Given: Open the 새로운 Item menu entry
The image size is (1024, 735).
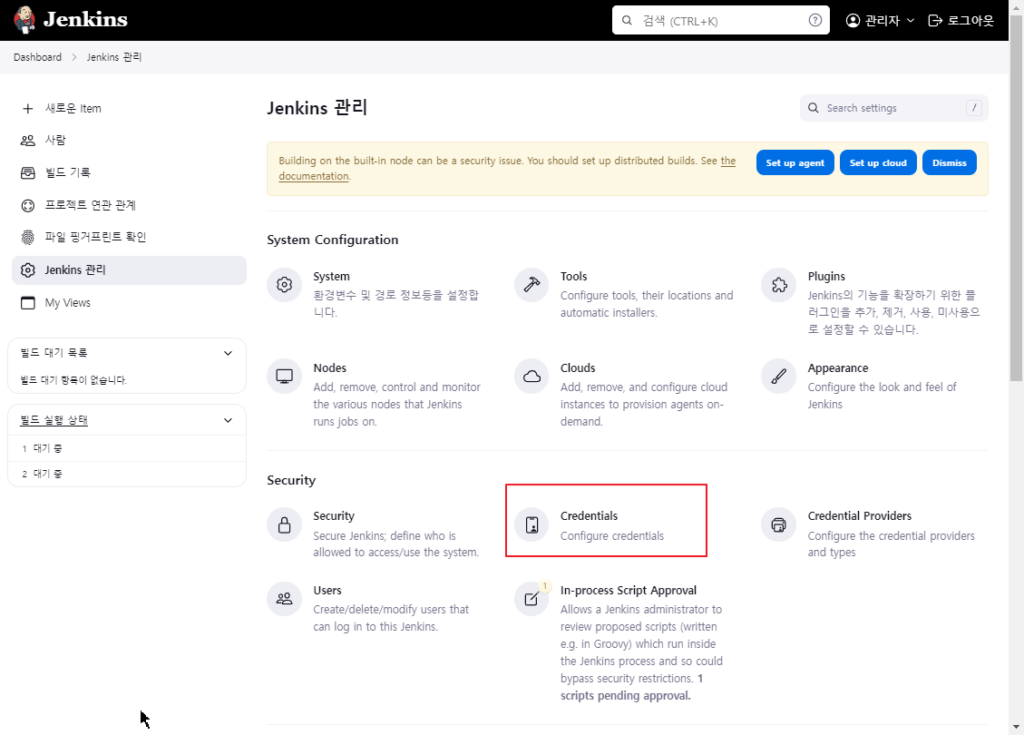Looking at the screenshot, I should pyautogui.click(x=129, y=108).
